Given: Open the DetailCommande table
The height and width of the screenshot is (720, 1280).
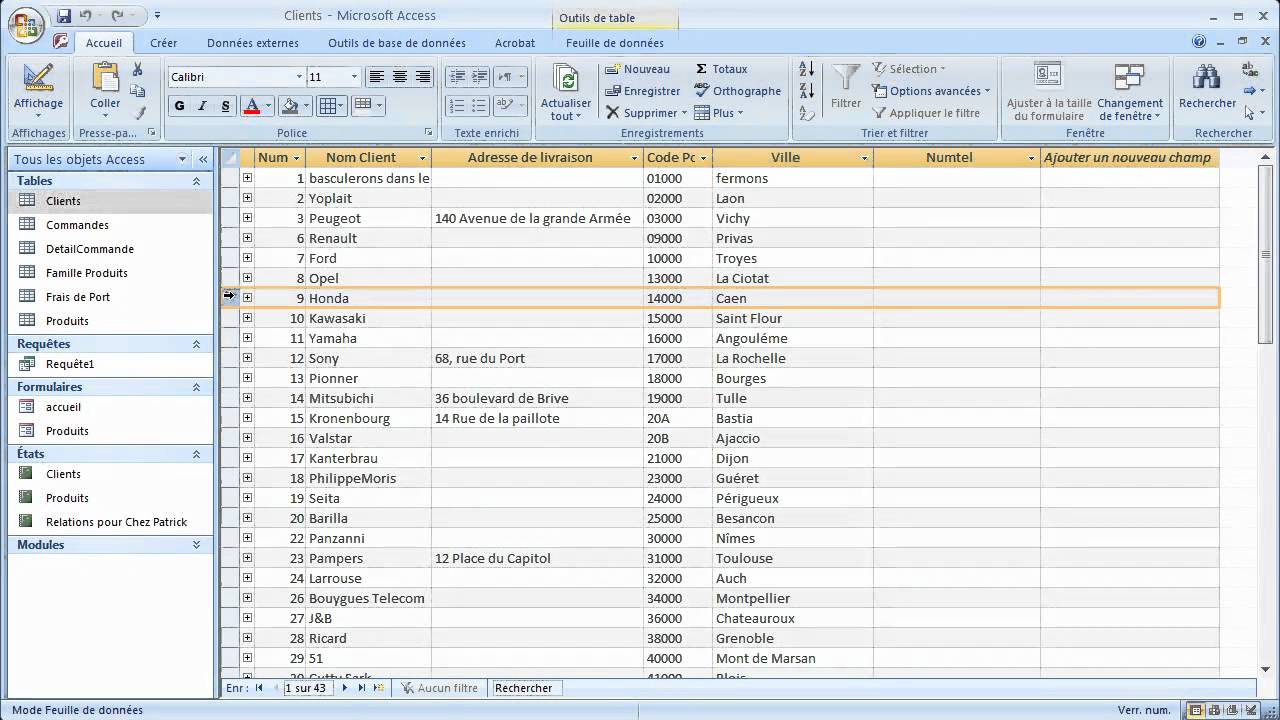Looking at the screenshot, I should pos(89,249).
